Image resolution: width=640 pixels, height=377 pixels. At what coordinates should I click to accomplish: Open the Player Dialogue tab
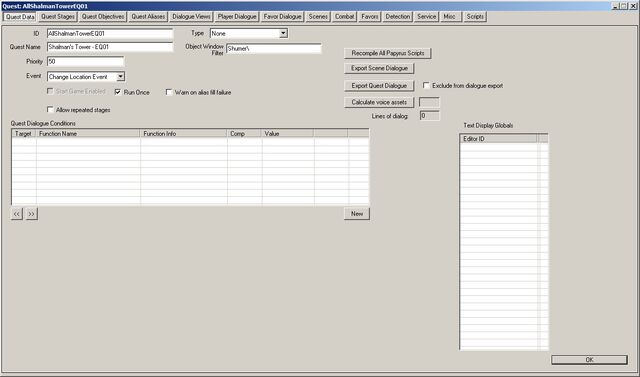click(237, 17)
